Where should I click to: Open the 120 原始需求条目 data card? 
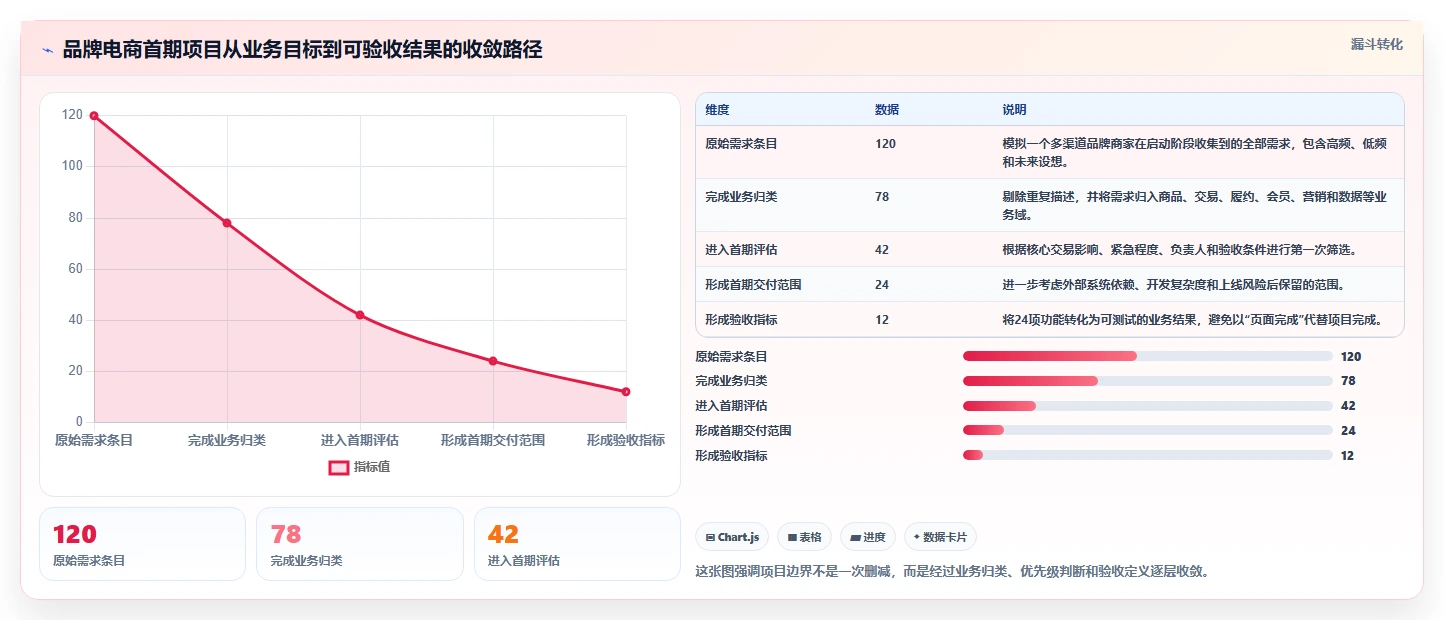[x=142, y=544]
